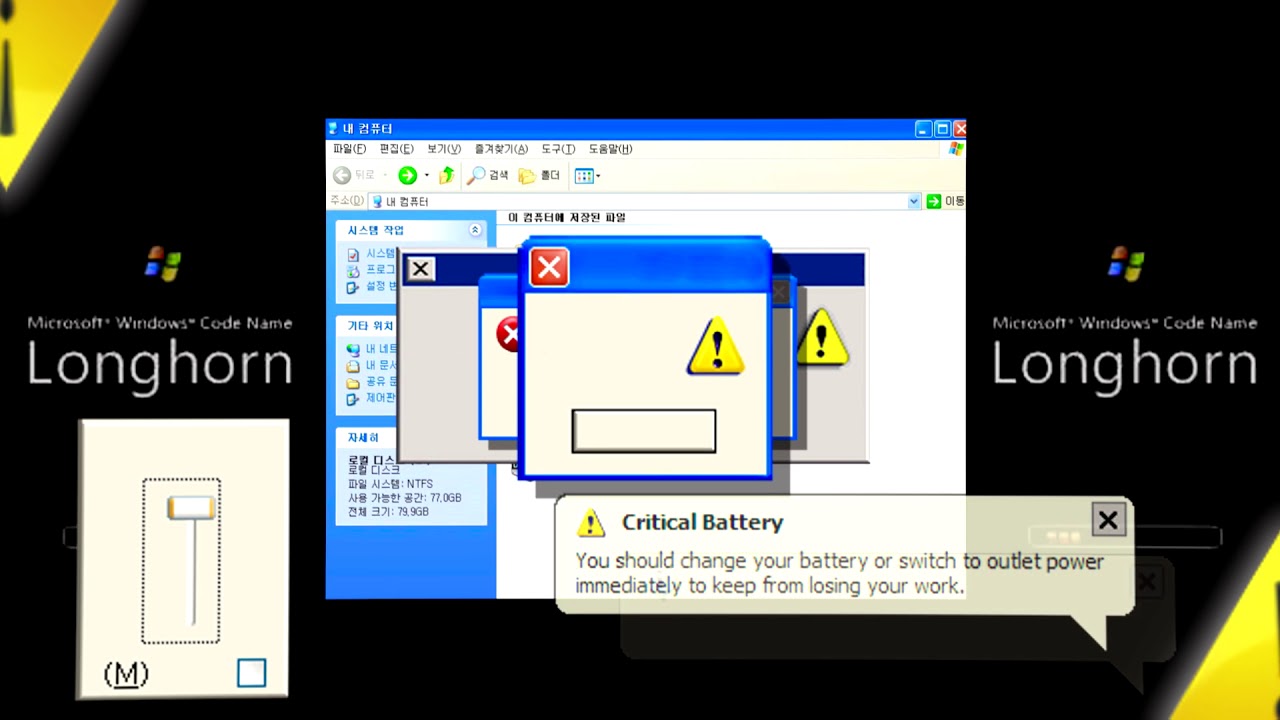Click the 내 컴퓨터 title bar icon
Viewport: 1280px width, 720px height.
pos(333,129)
